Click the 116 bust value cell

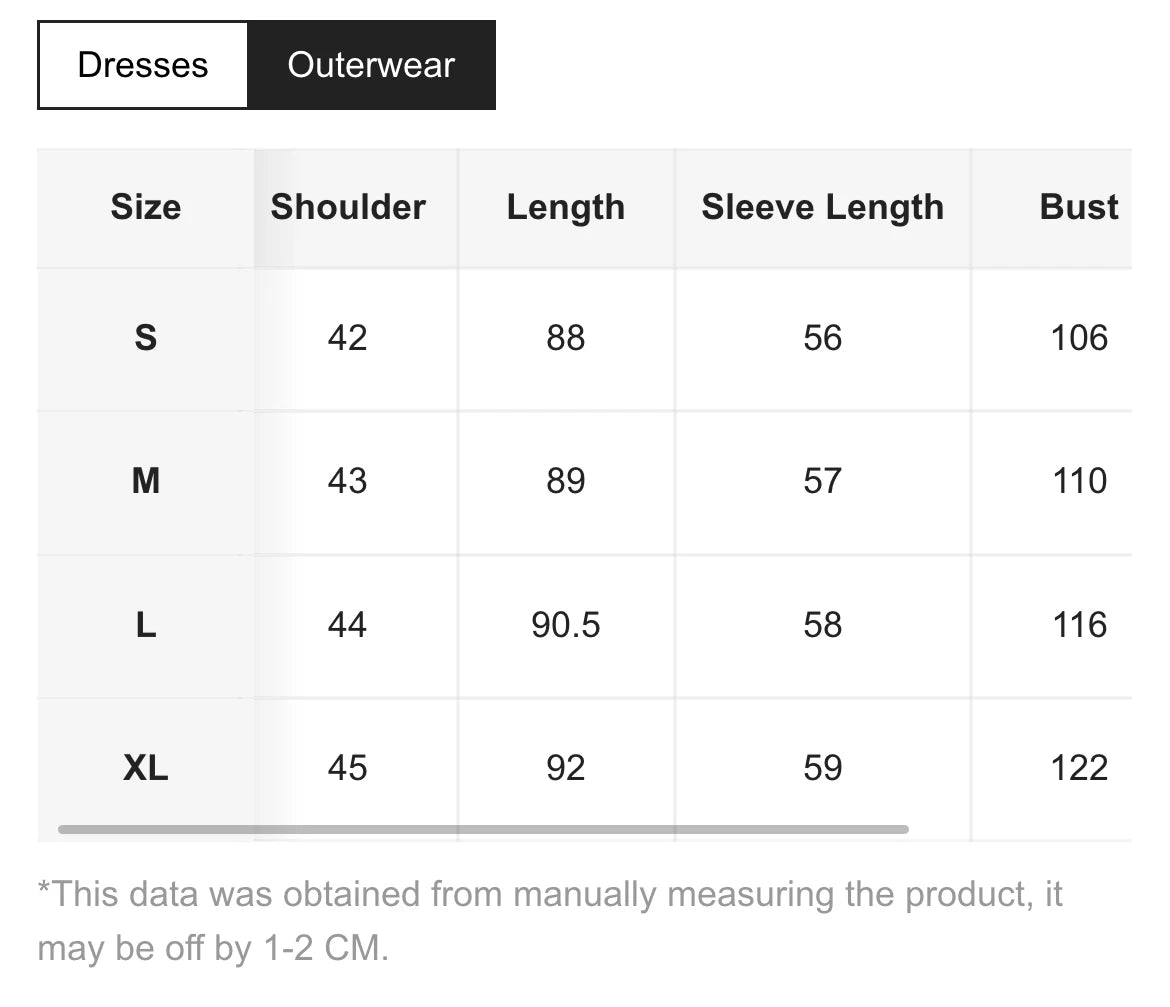tap(1079, 625)
